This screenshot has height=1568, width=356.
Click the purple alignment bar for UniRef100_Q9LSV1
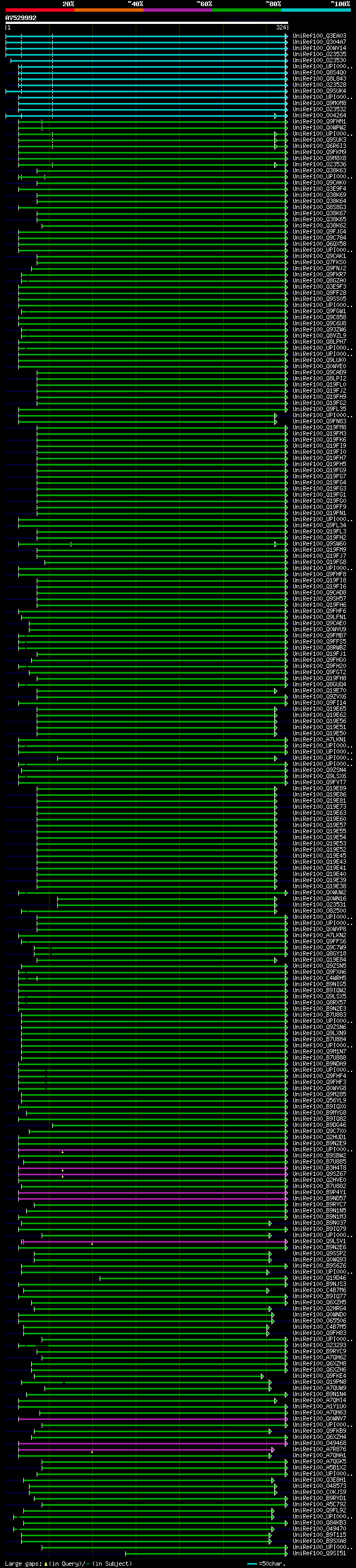[154, 1241]
